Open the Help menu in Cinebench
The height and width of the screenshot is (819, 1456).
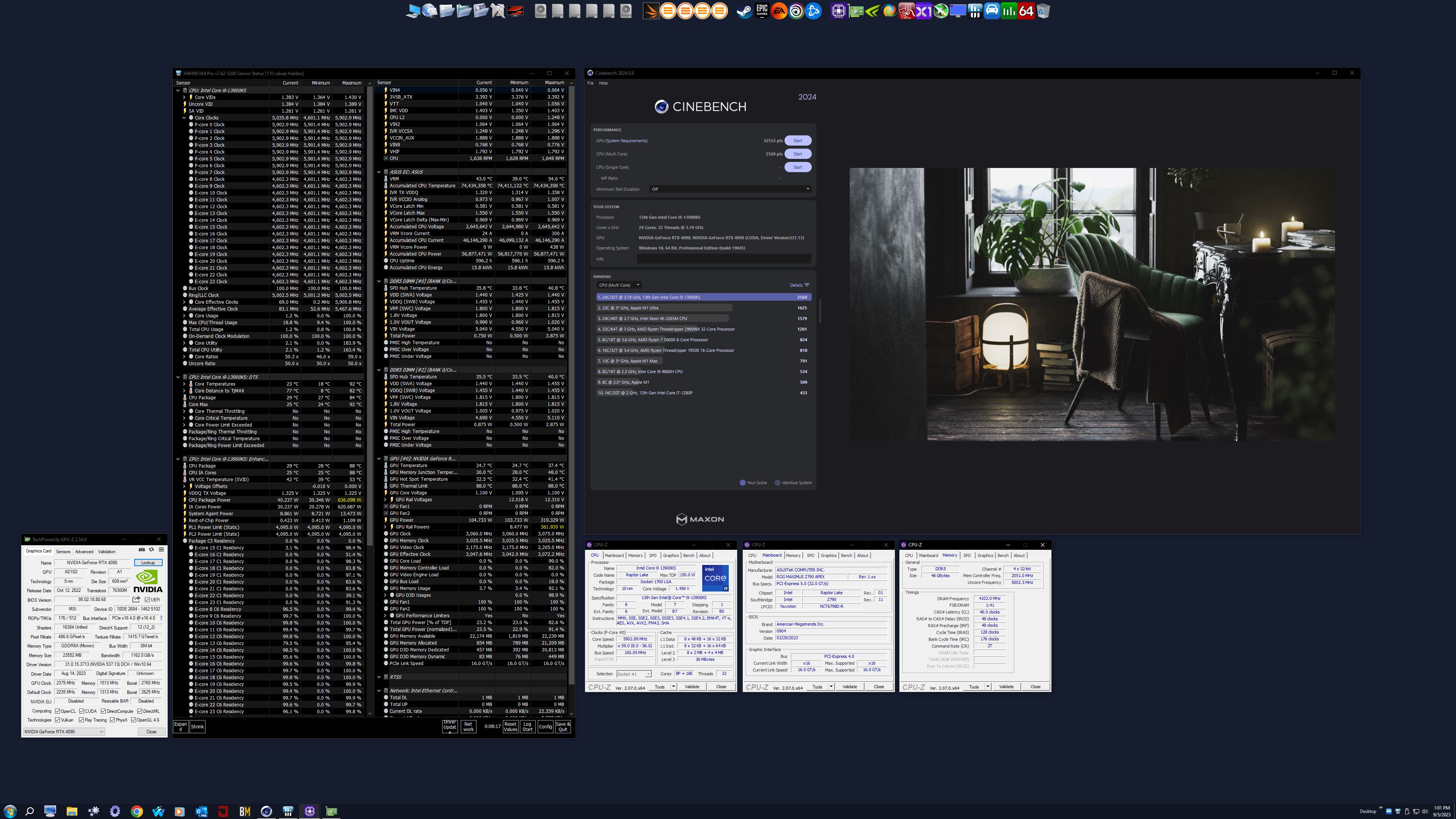pyautogui.click(x=603, y=83)
